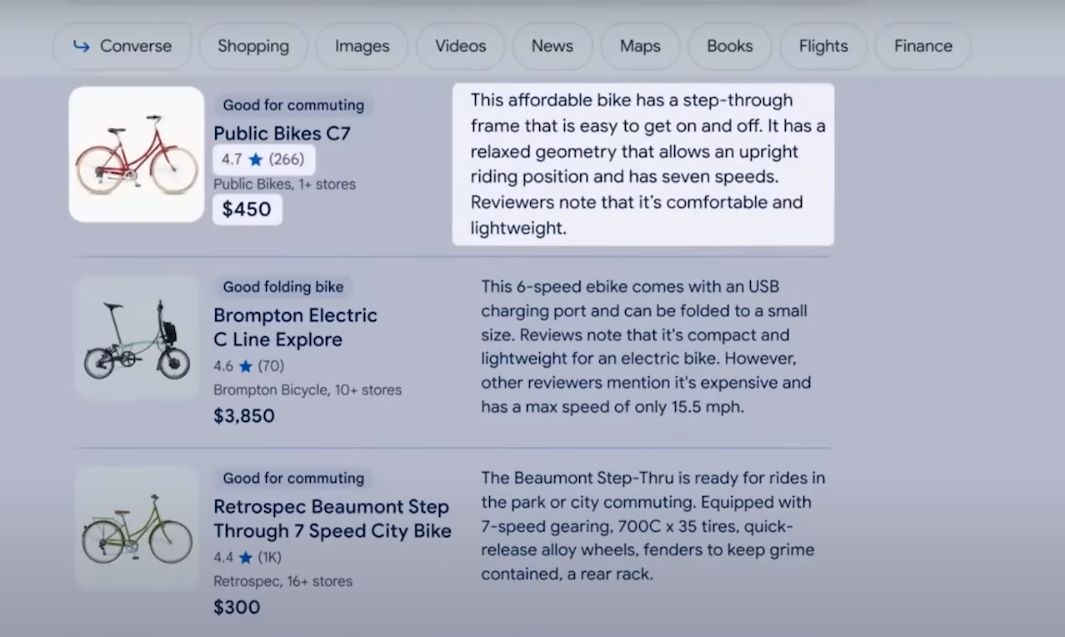This screenshot has width=1065, height=637.
Task: Click the star icon beside 4.6 rating
Action: point(246,366)
